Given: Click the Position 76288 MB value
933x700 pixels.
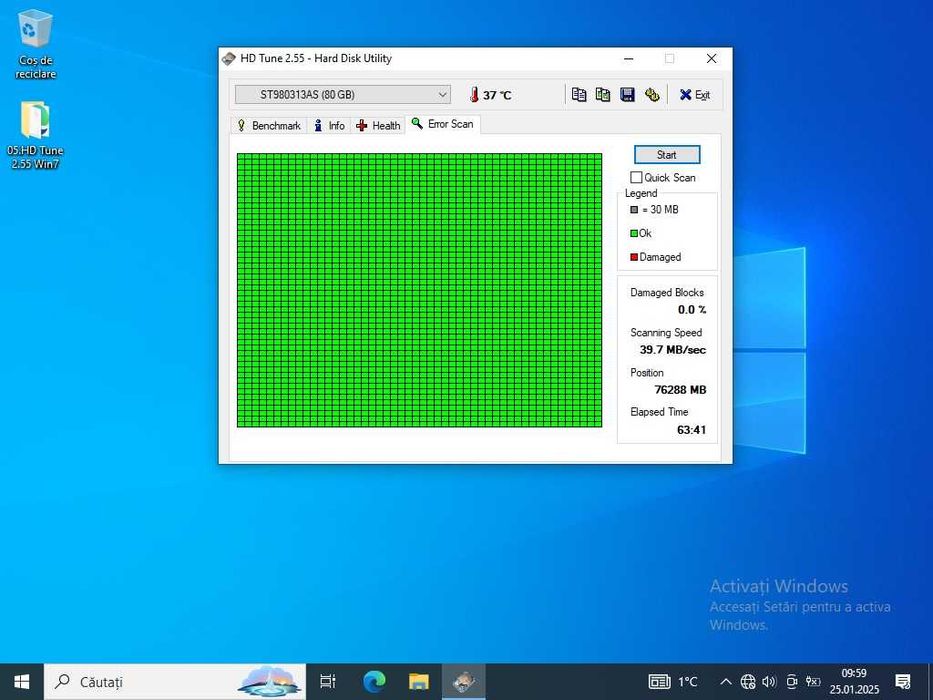Looking at the screenshot, I should click(680, 390).
